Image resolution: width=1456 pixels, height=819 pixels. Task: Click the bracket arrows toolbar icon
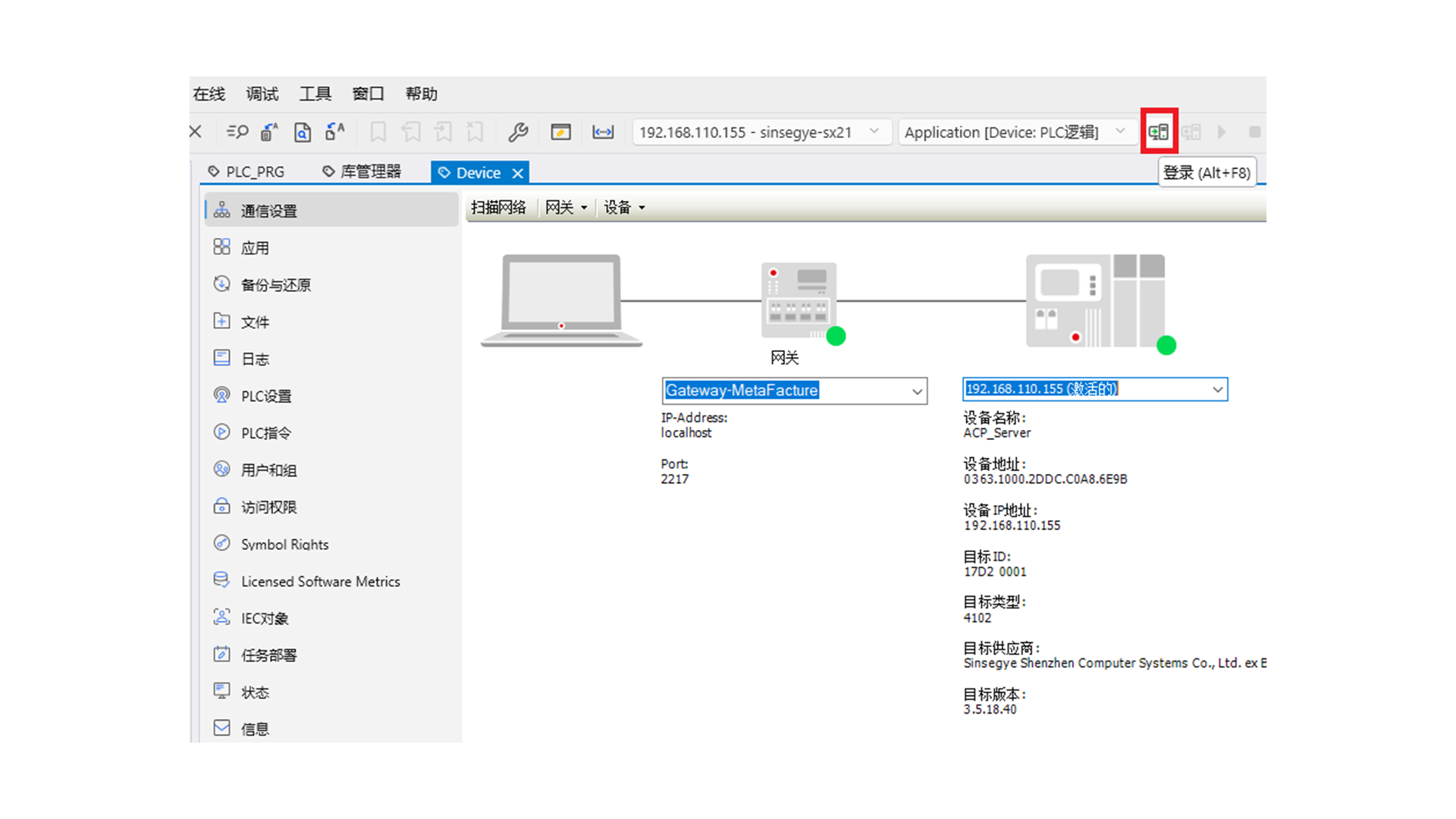pyautogui.click(x=603, y=132)
